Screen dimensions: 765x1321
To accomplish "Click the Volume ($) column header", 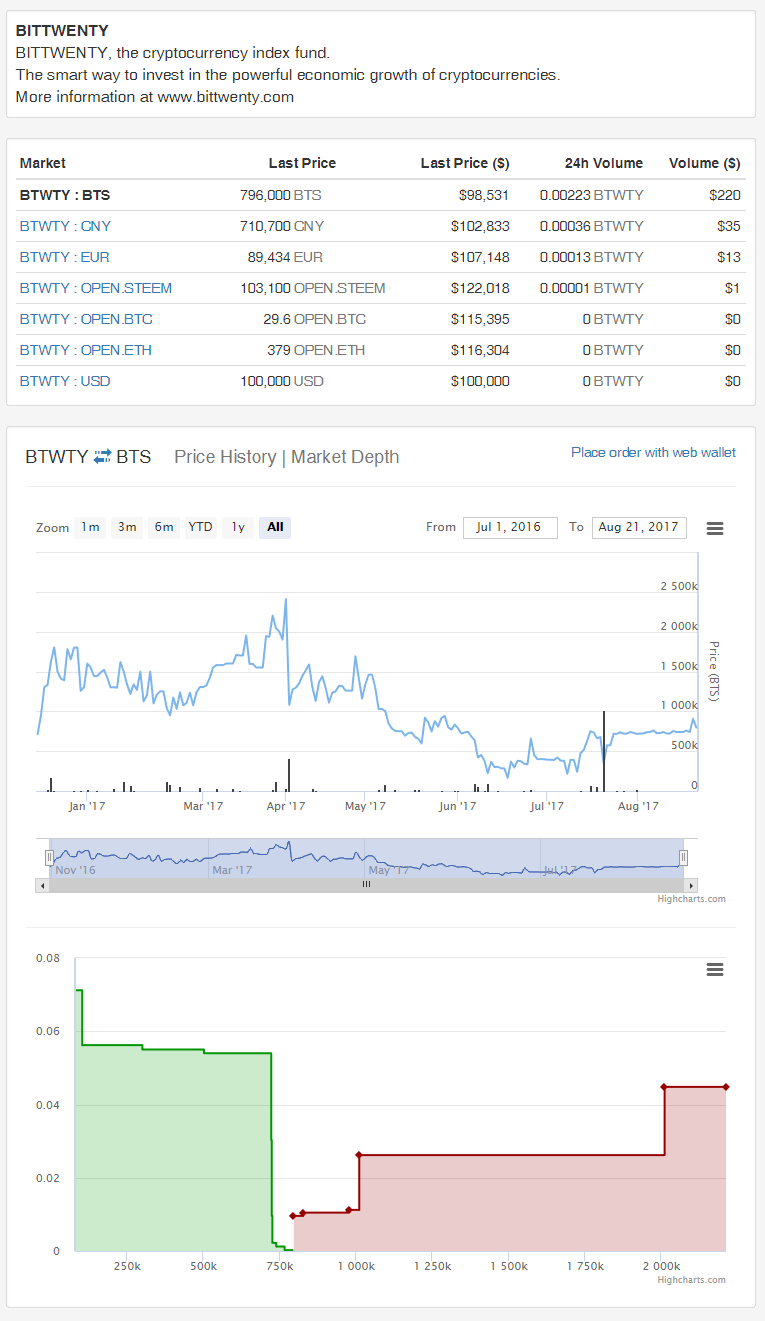I will pyautogui.click(x=704, y=163).
